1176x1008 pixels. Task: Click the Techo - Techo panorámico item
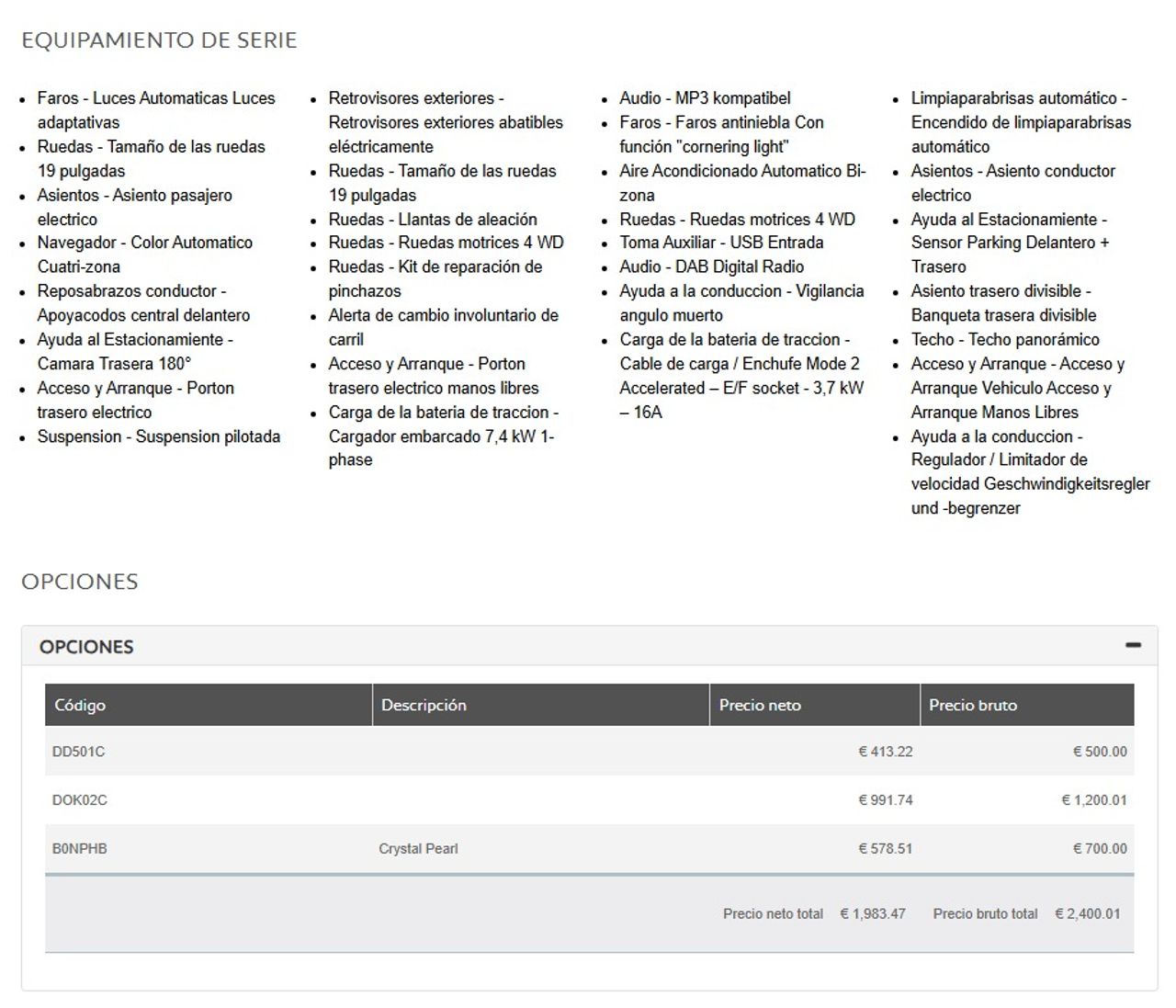pos(1005,340)
